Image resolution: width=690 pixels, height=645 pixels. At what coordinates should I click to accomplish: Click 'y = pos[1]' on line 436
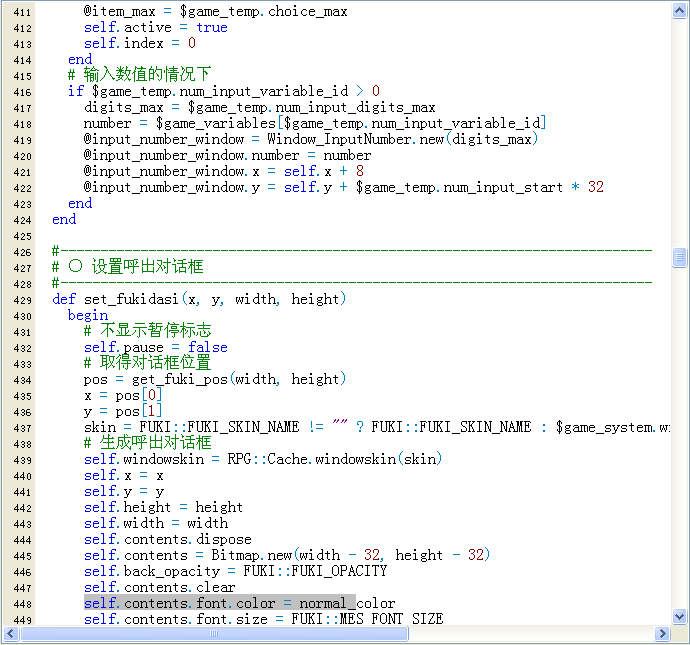click(123, 411)
